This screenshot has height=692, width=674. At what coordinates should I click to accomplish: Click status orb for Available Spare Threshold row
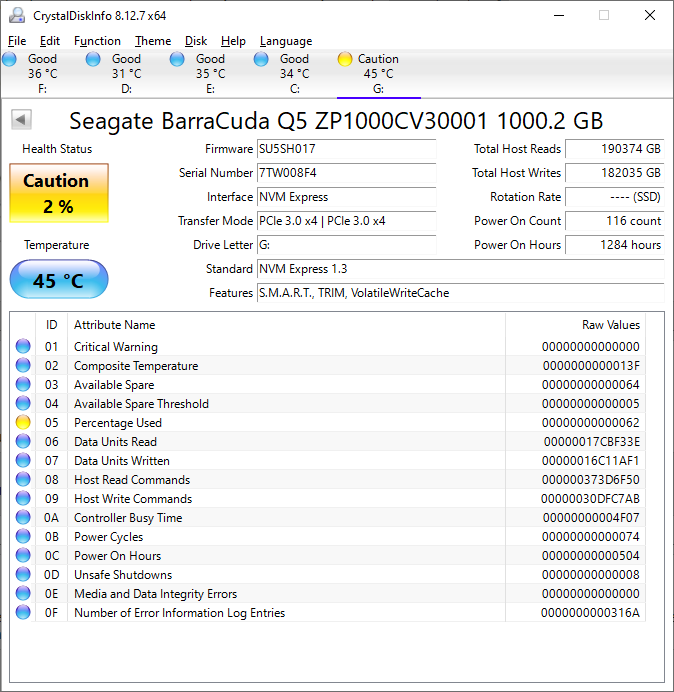[23, 403]
